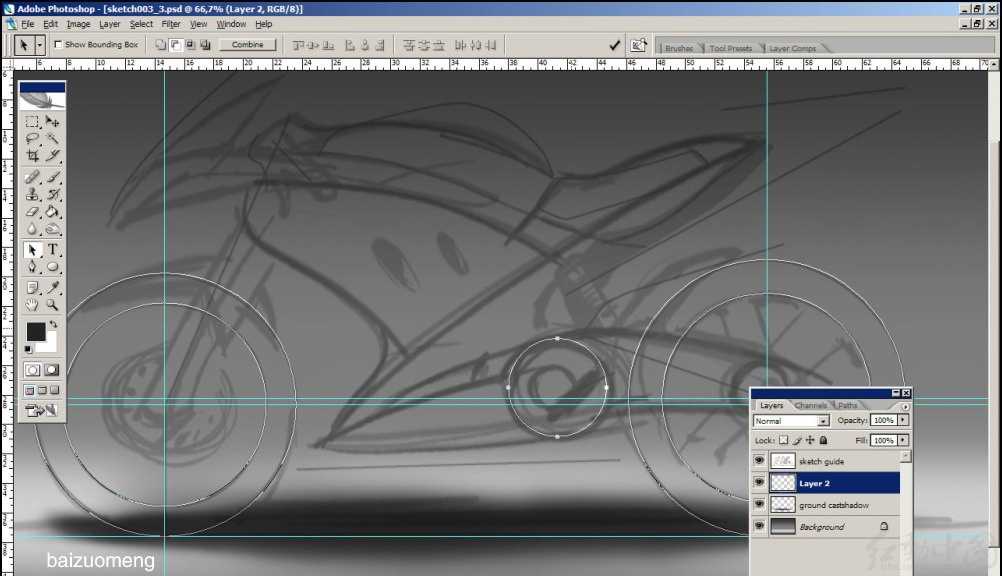Toggle visibility of Background layer
Image resolution: width=1002 pixels, height=576 pixels.
[759, 526]
